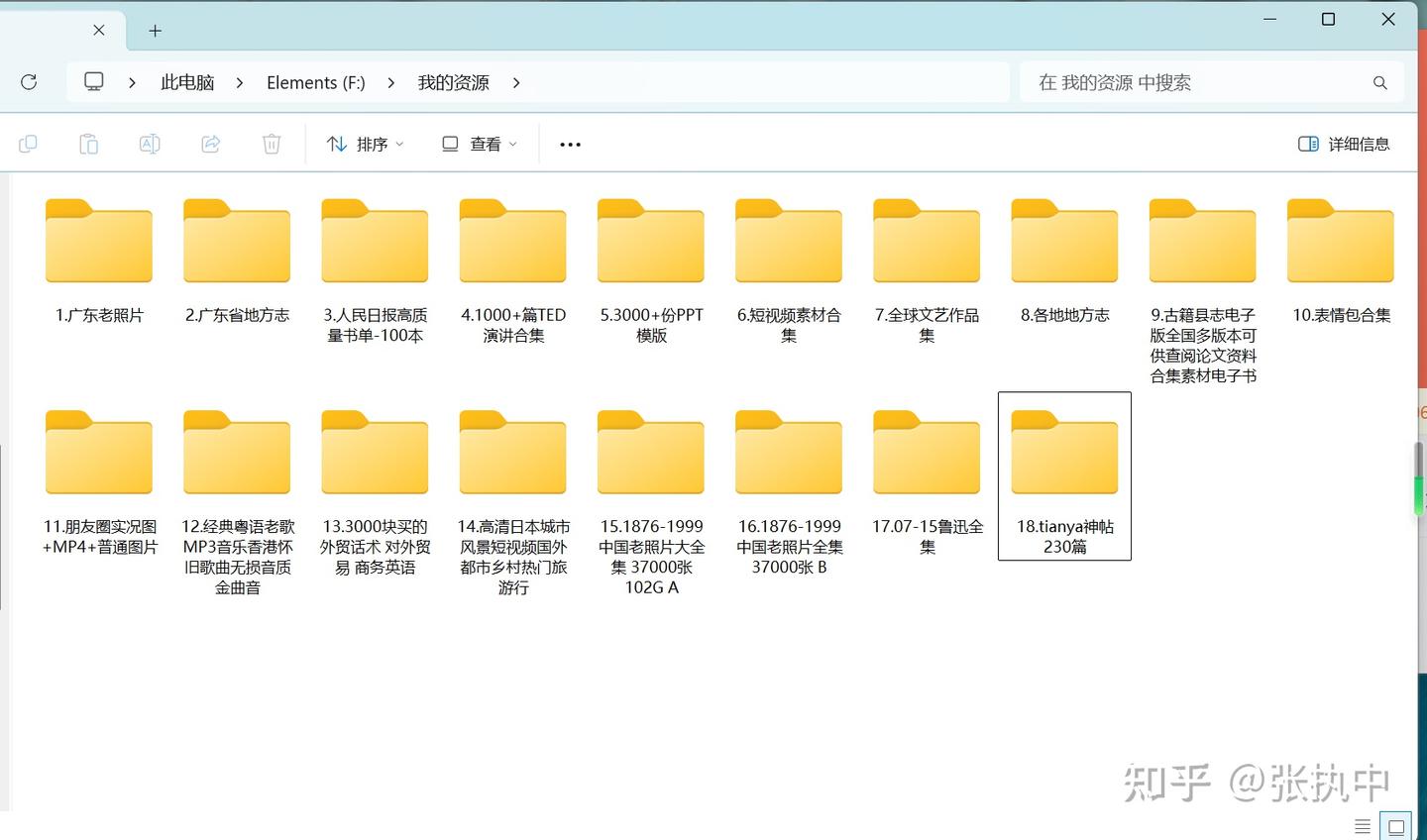Viewport: 1427px width, 840px height.
Task: Select the 2.广东省地方志 folder icon
Action: [x=237, y=241]
